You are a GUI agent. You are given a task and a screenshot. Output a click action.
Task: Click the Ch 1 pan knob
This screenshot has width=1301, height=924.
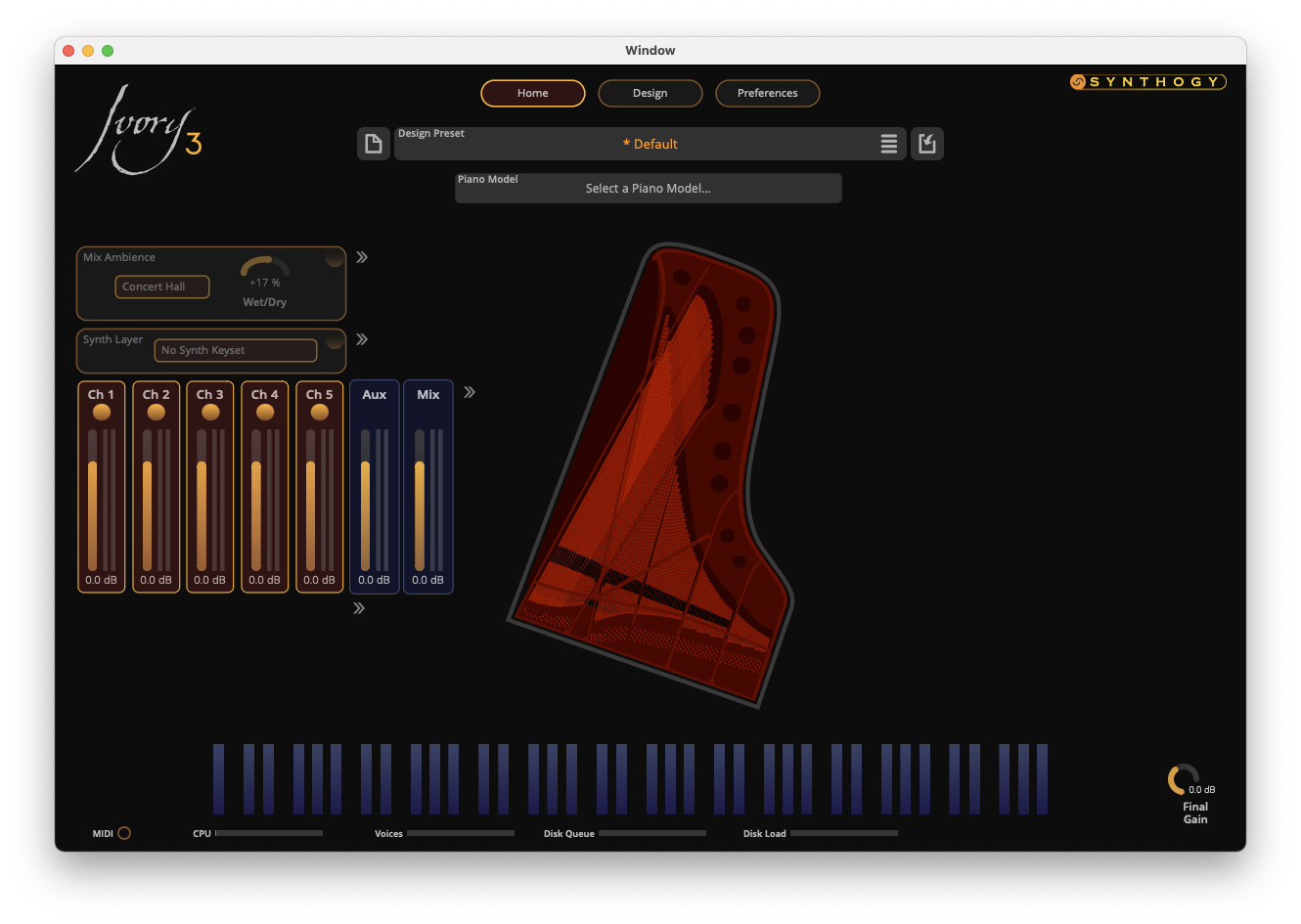(x=102, y=413)
